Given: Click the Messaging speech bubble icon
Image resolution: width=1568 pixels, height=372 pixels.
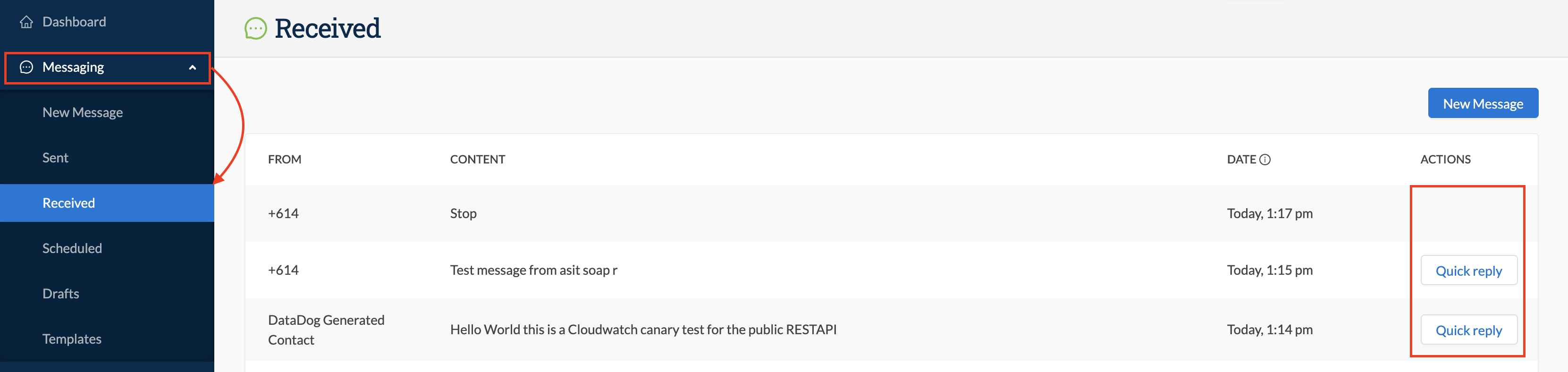Looking at the screenshot, I should coord(26,67).
